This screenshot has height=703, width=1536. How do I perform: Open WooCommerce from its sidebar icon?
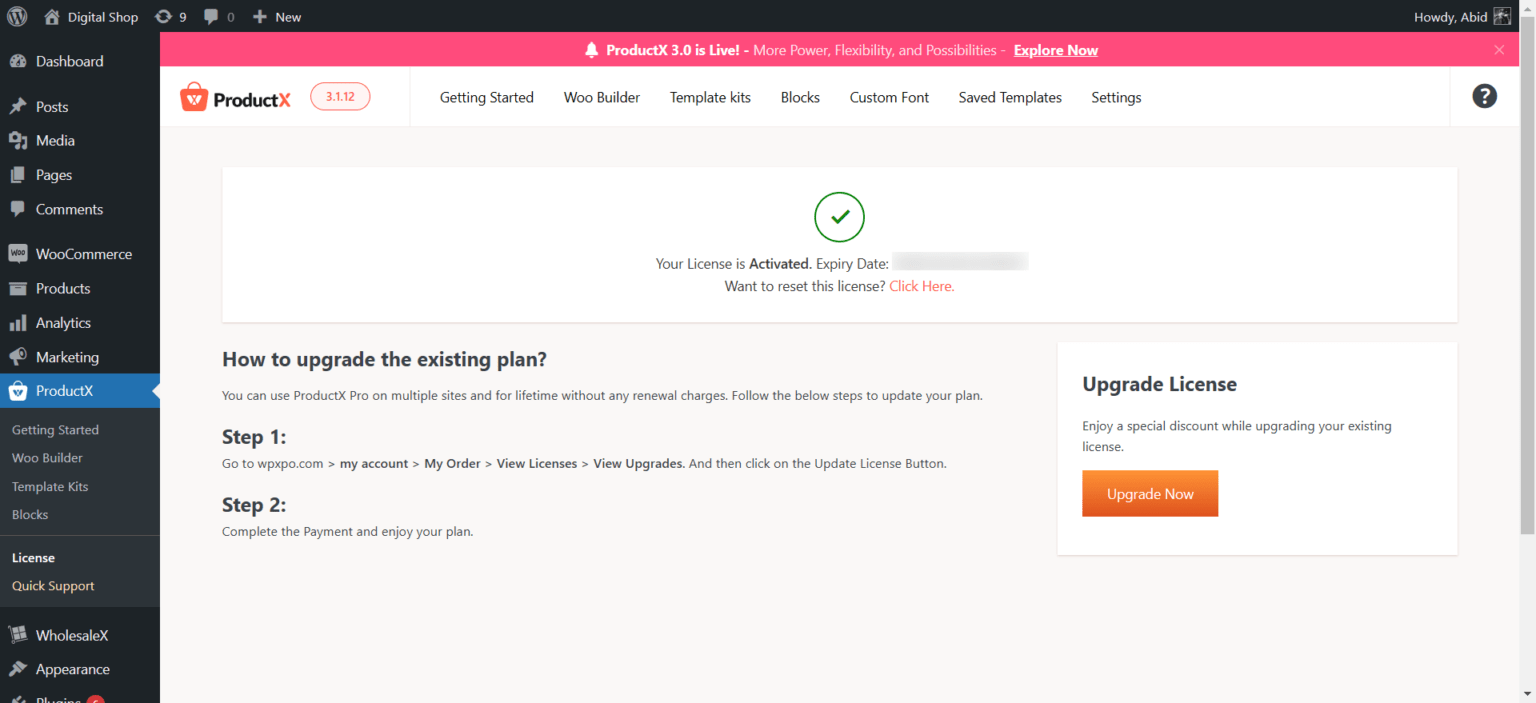pos(20,253)
